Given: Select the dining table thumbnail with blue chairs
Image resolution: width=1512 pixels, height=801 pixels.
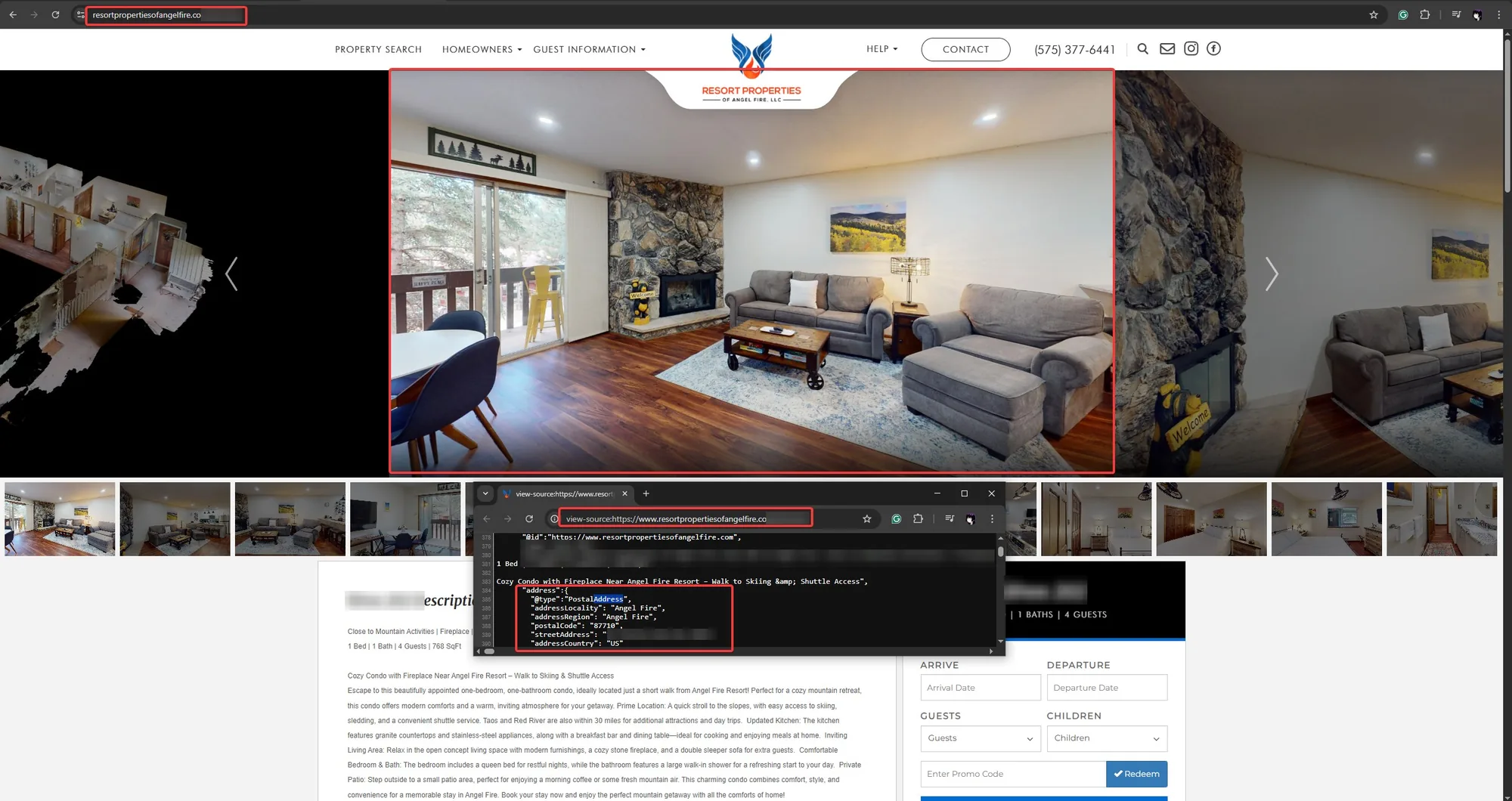Looking at the screenshot, I should [405, 519].
